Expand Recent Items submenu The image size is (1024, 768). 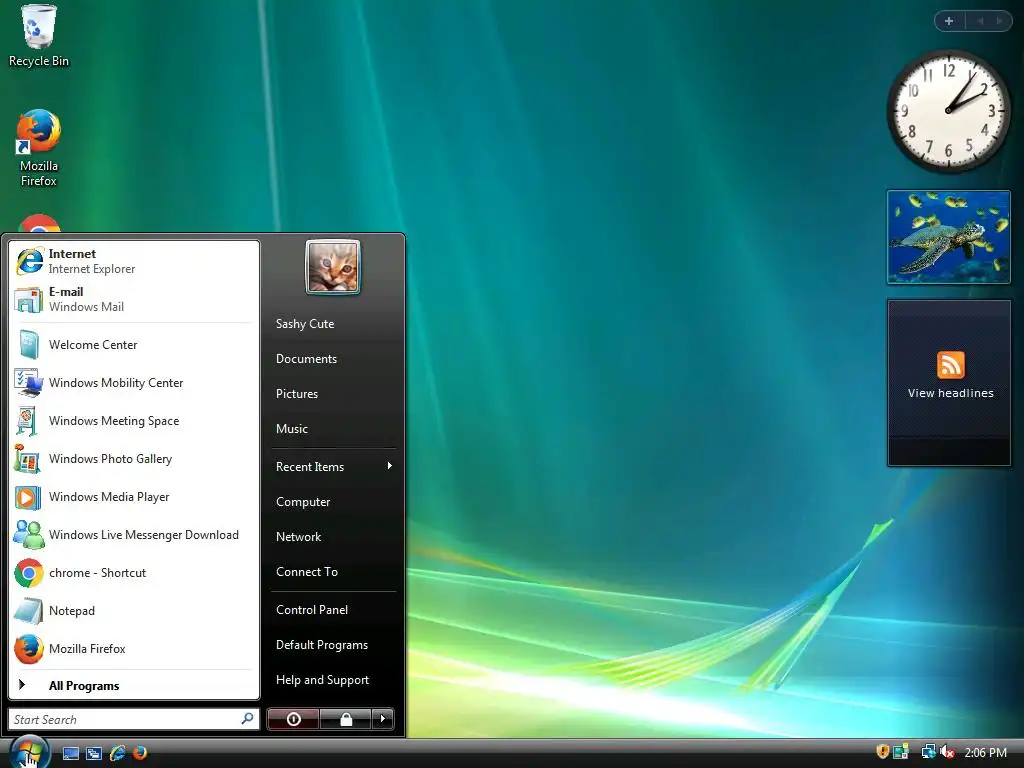[x=334, y=466]
